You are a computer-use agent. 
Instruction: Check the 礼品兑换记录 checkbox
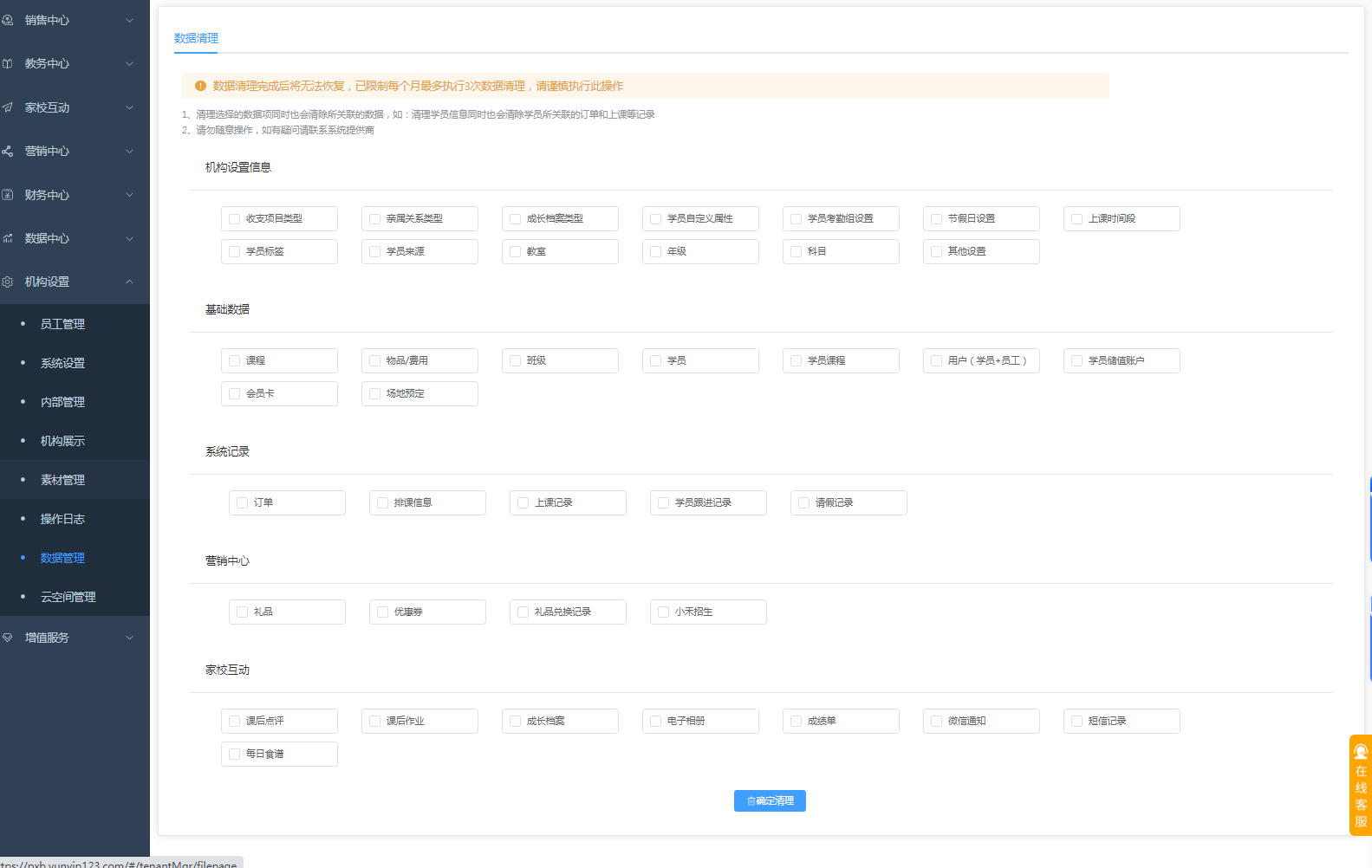point(523,612)
